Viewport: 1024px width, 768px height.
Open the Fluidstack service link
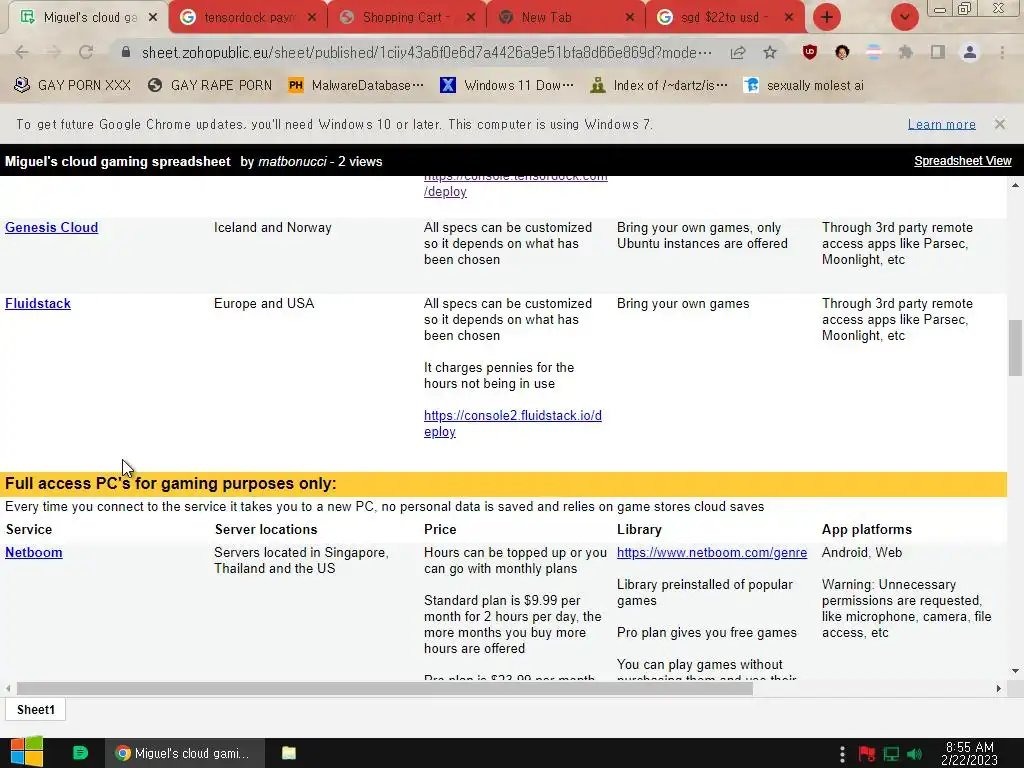(x=38, y=303)
